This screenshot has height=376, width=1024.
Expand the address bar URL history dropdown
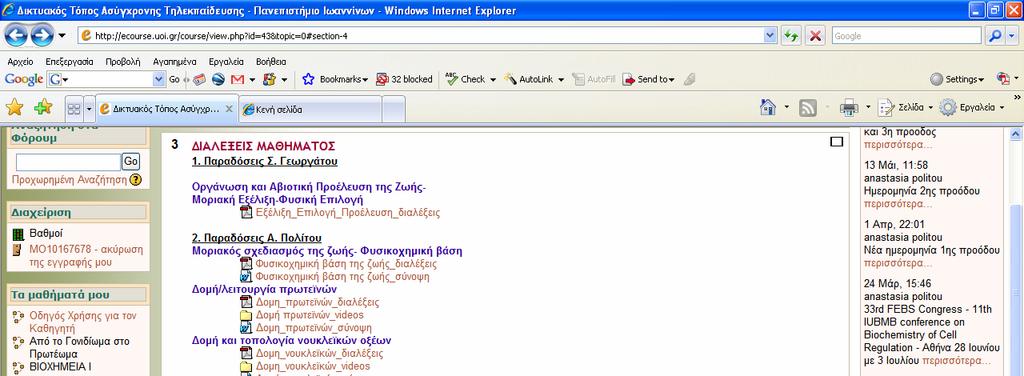point(770,36)
